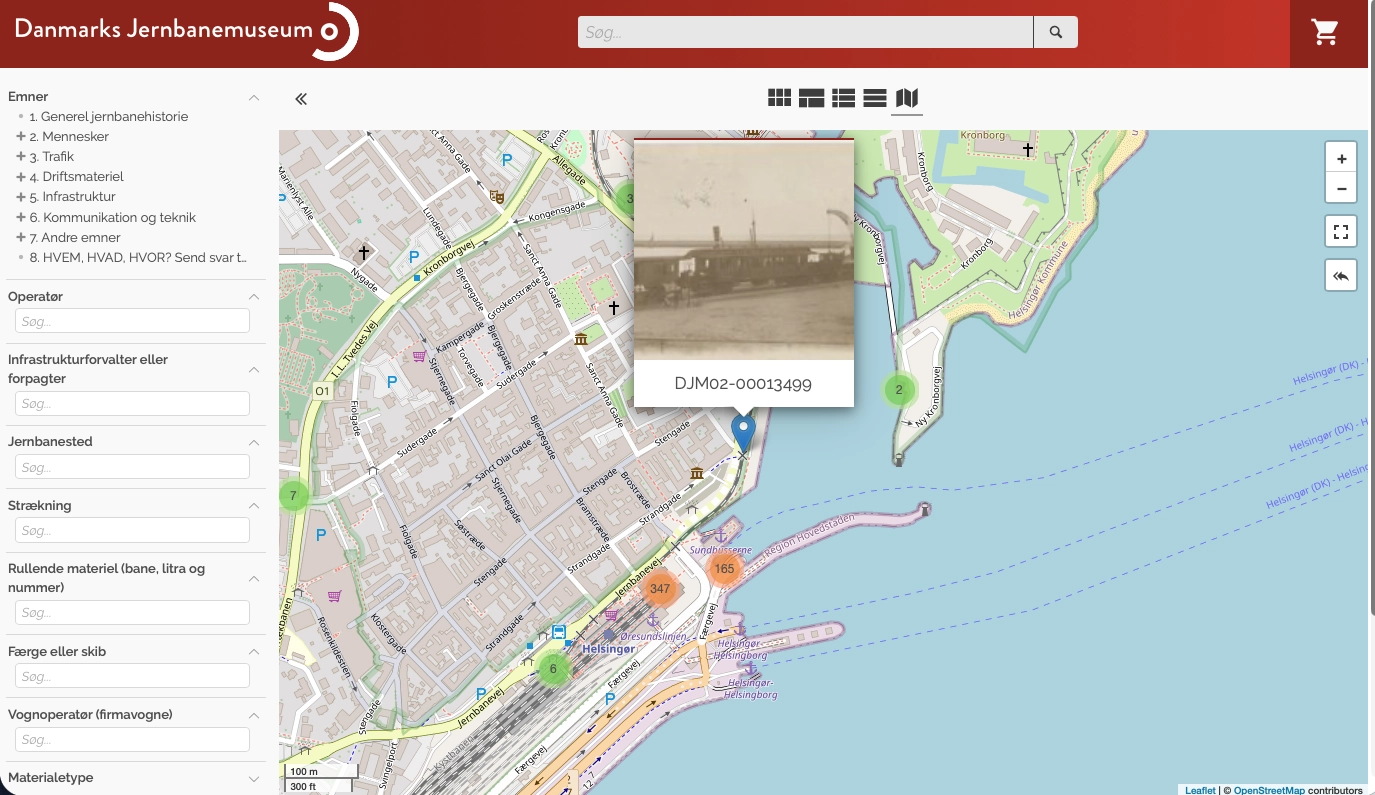The width and height of the screenshot is (1375, 795).
Task: Open record DJM02-00013499
Action: [x=743, y=383]
